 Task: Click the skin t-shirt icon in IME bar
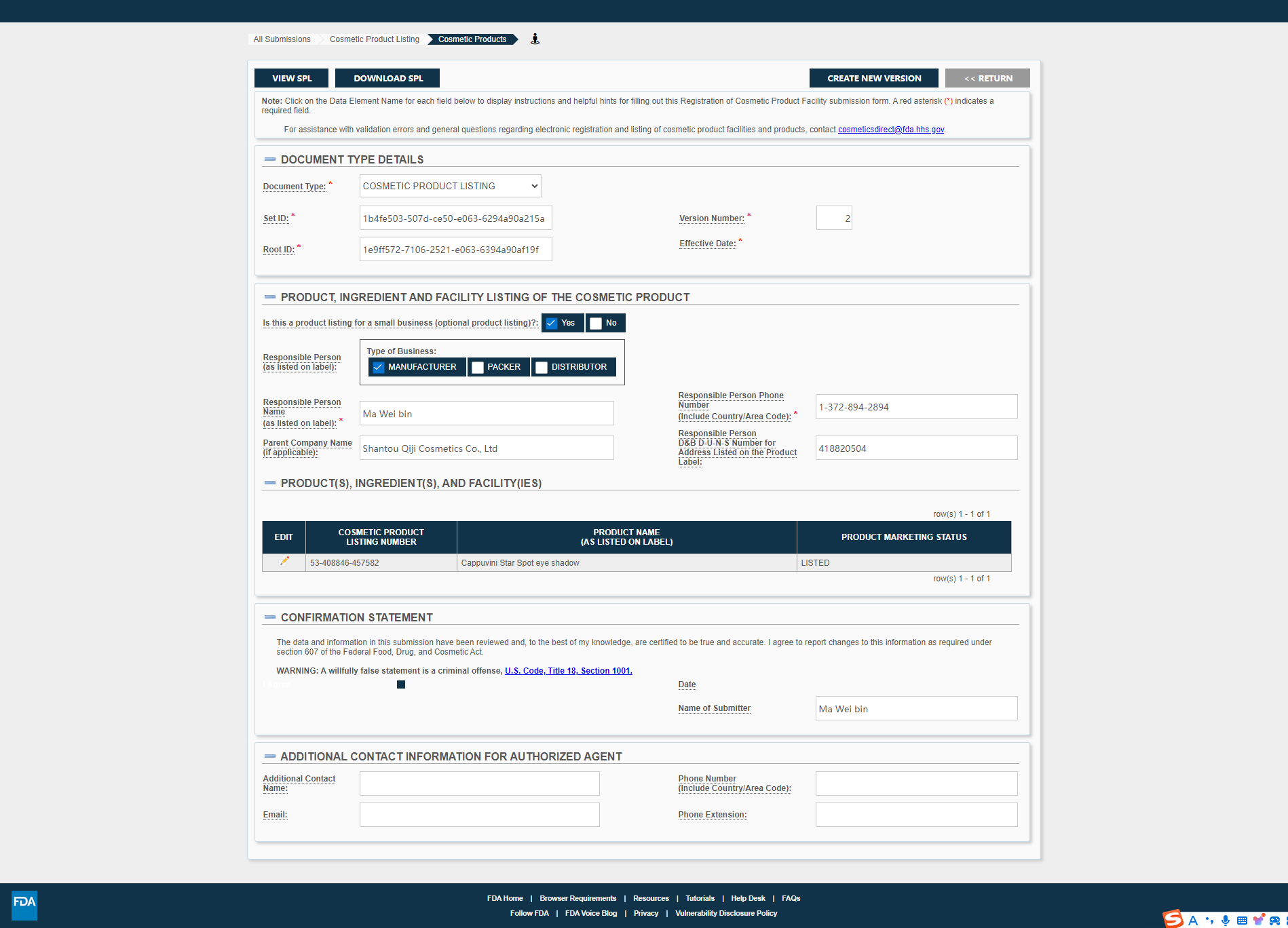1259,921
